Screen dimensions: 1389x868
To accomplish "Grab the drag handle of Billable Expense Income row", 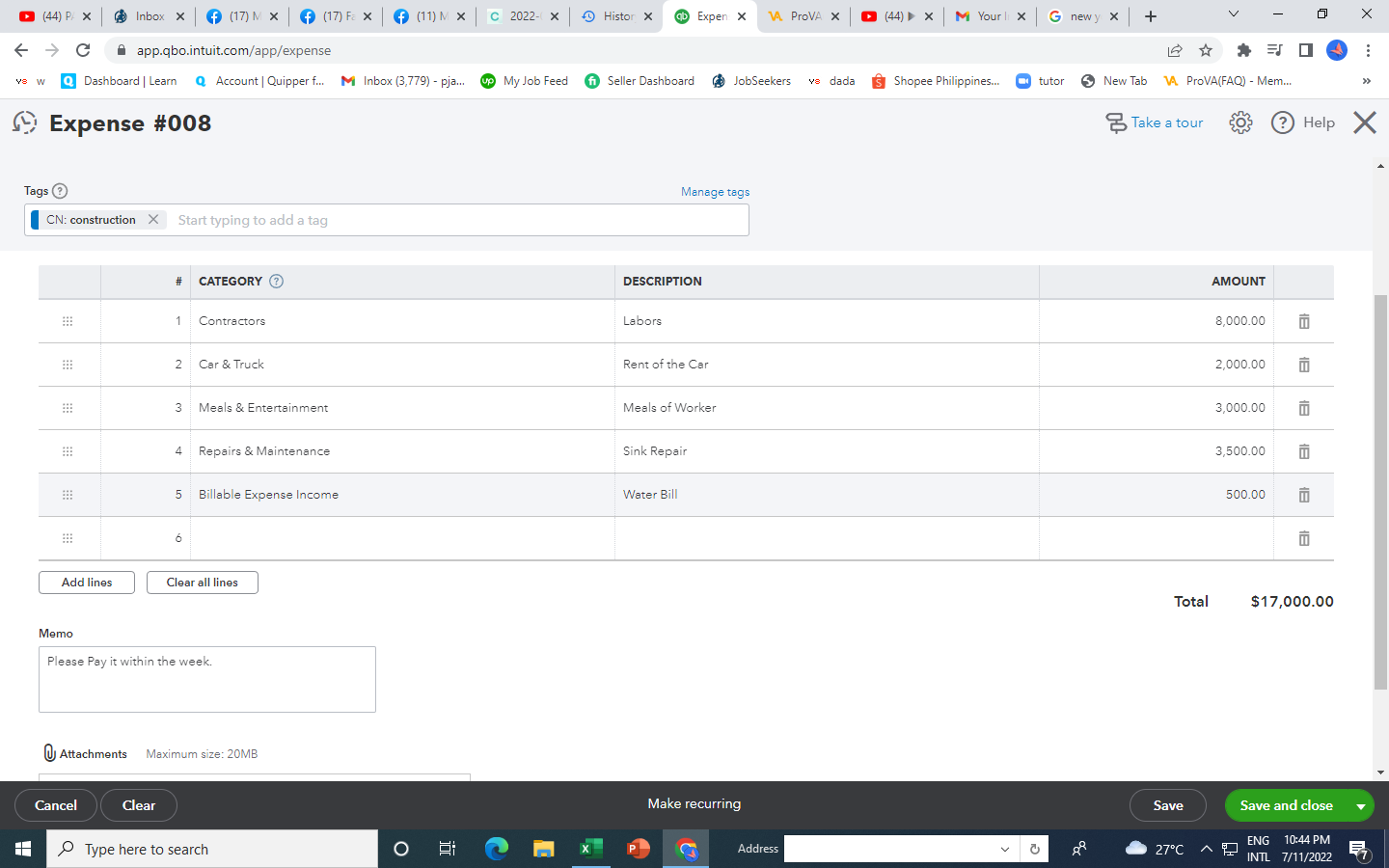I will point(68,495).
